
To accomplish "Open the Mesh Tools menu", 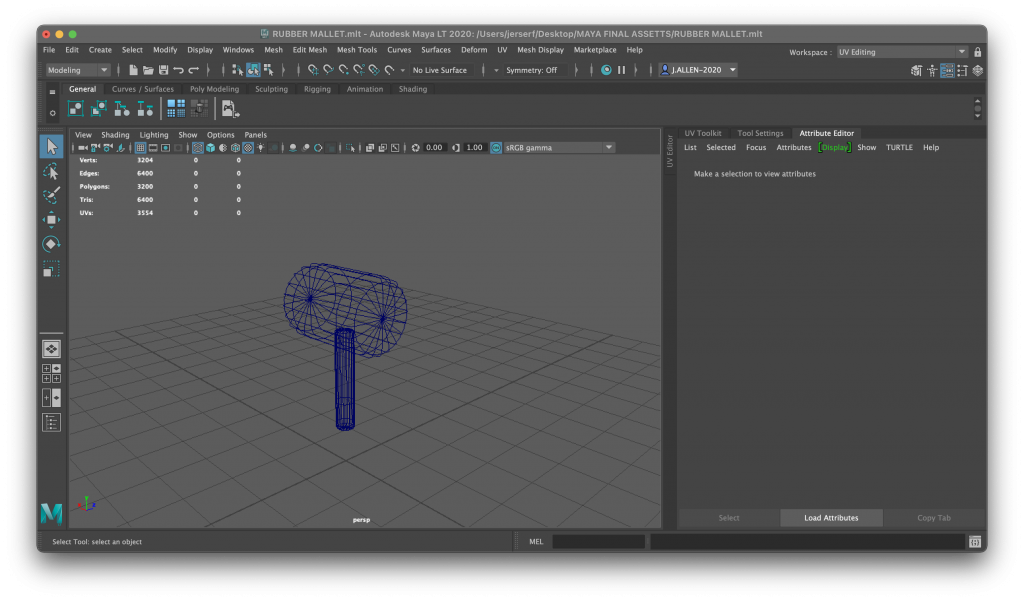I will (x=356, y=50).
